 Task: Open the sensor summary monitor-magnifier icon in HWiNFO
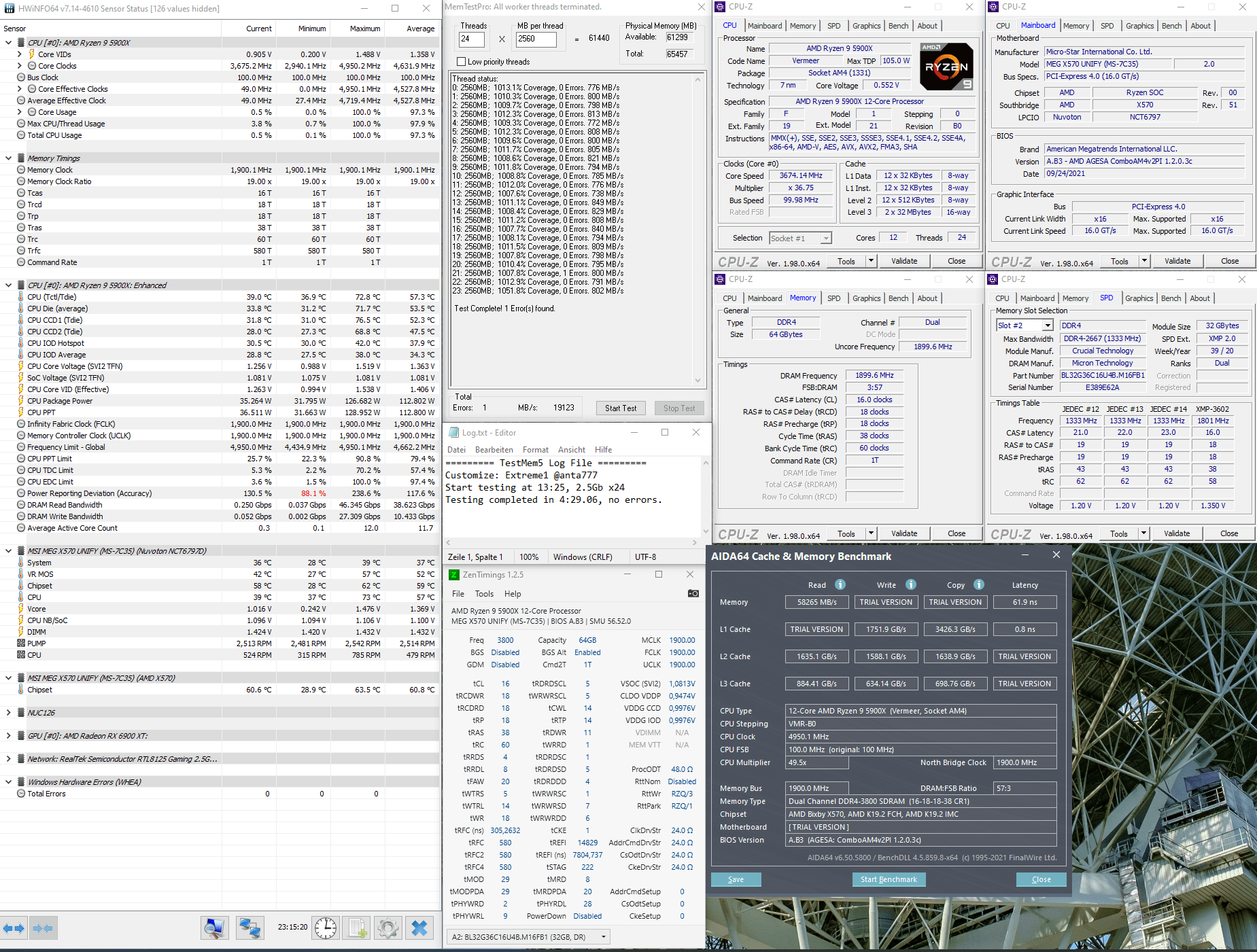(x=215, y=928)
